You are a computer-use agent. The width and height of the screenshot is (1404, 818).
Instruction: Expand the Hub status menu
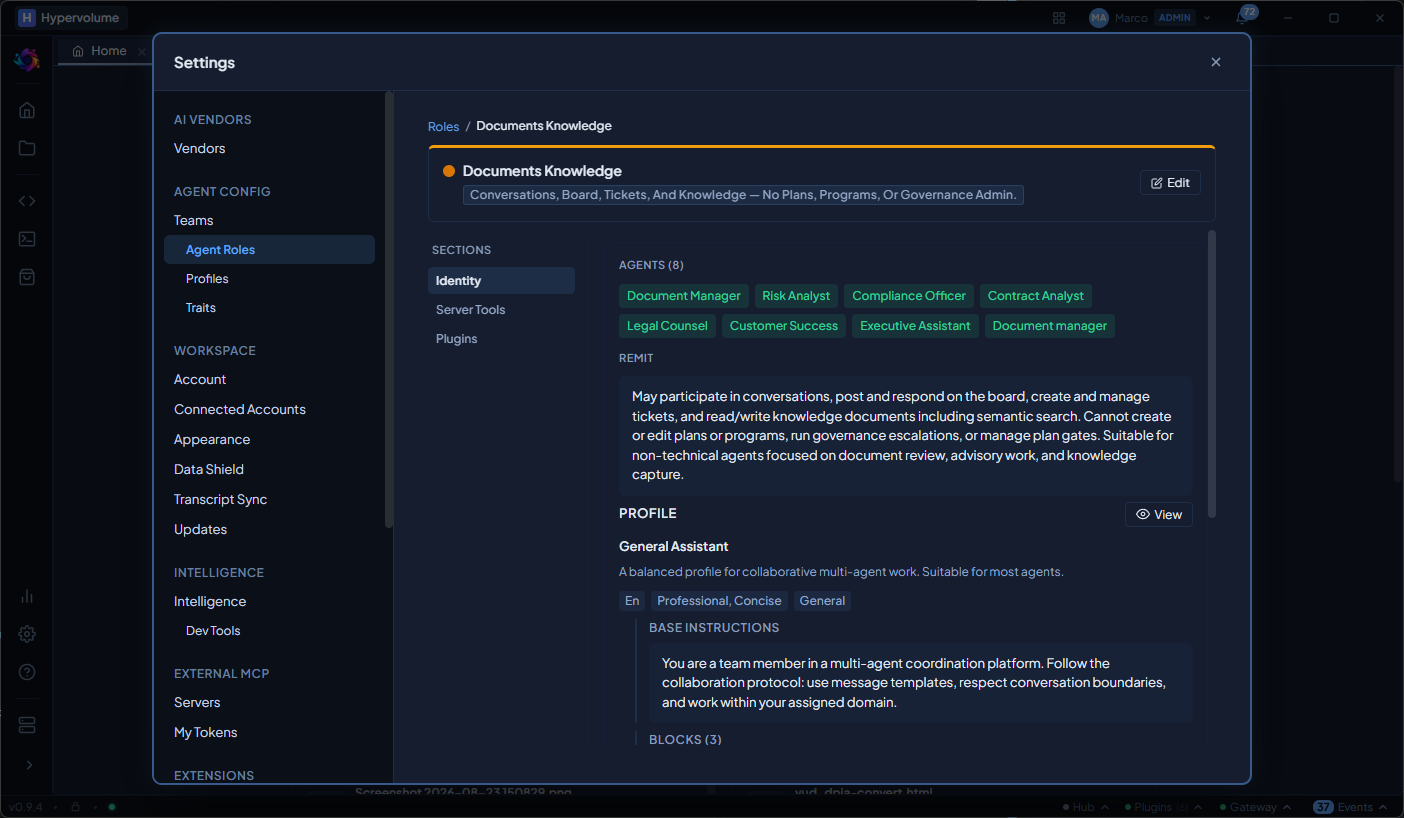point(1084,807)
